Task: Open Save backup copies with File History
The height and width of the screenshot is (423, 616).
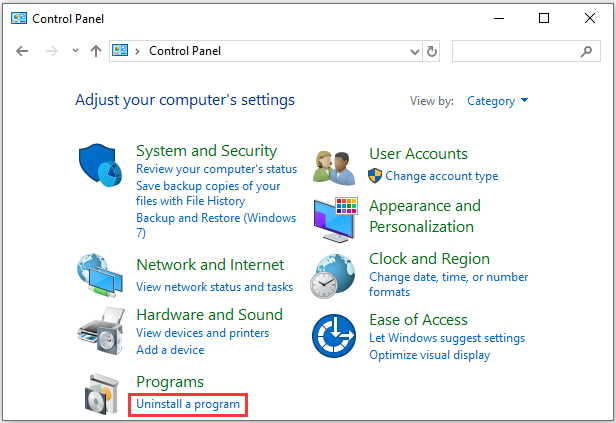Action: tap(208, 193)
